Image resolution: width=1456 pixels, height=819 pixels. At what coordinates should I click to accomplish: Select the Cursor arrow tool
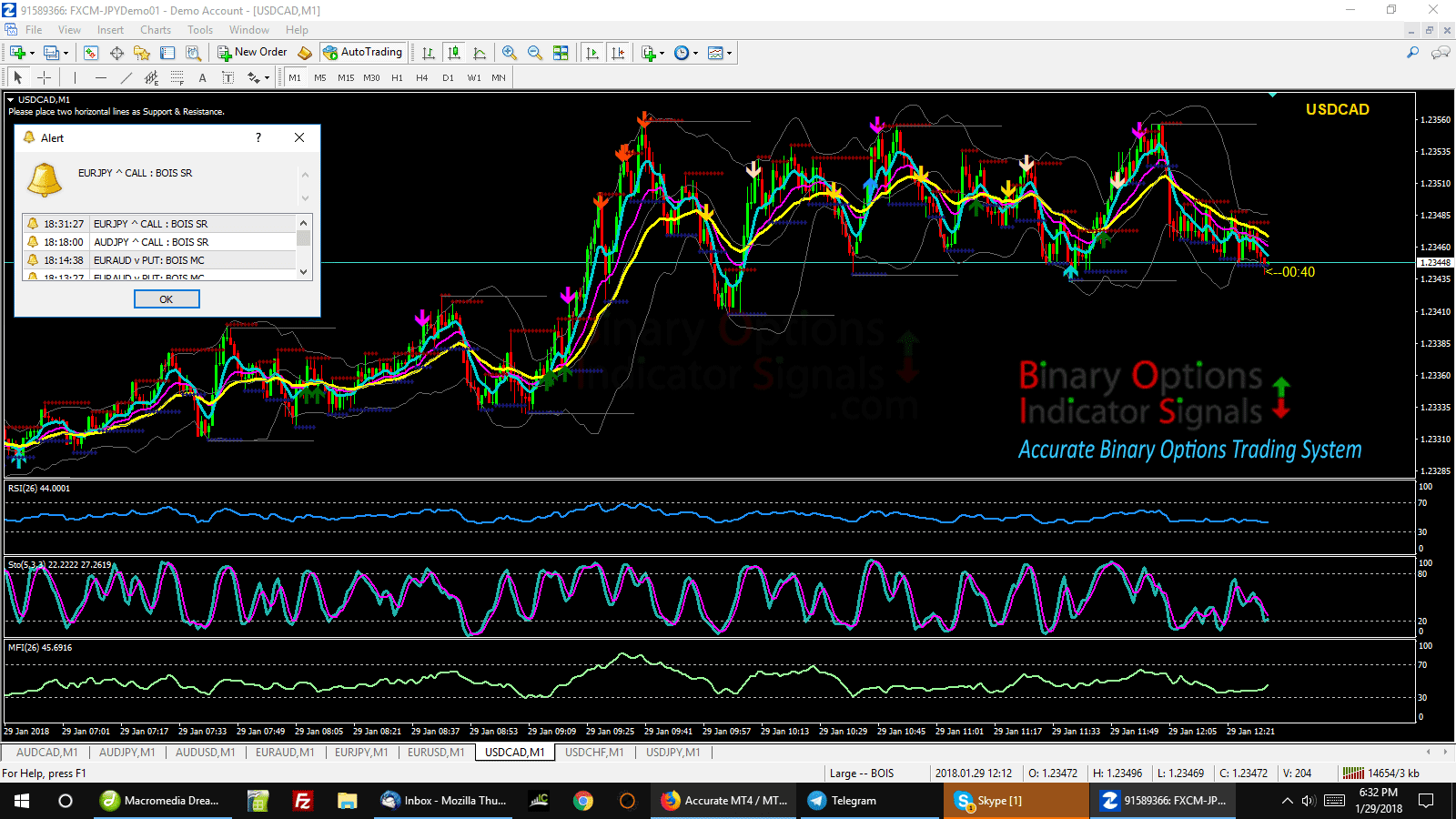tap(18, 77)
